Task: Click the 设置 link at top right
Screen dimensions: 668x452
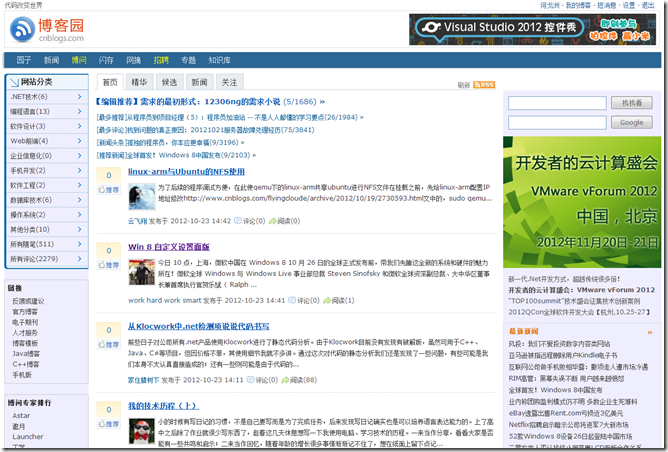Action: [x=629, y=5]
